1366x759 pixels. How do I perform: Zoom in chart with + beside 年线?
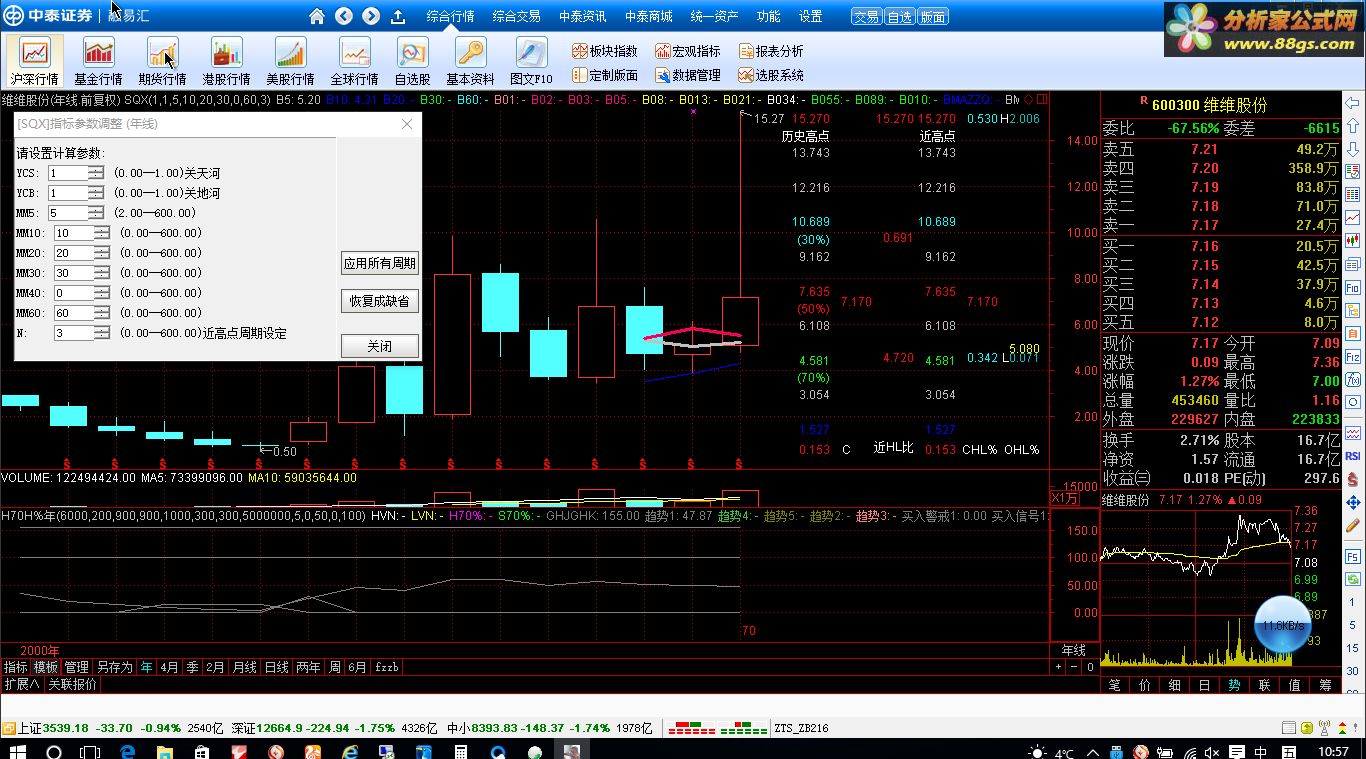pyautogui.click(x=1060, y=667)
